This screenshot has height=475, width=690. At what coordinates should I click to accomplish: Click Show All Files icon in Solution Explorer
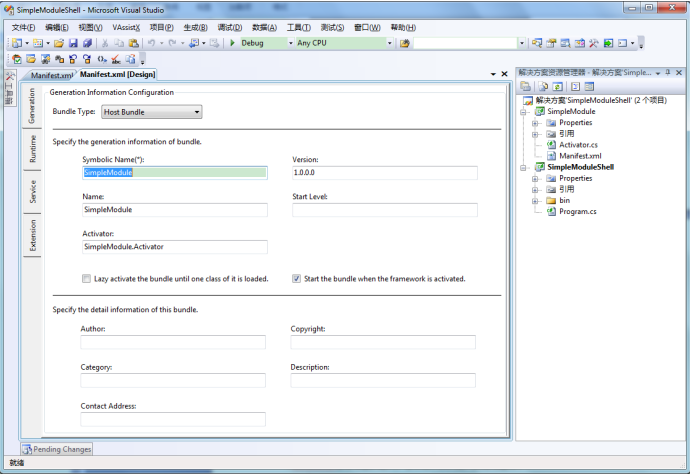[x=543, y=86]
